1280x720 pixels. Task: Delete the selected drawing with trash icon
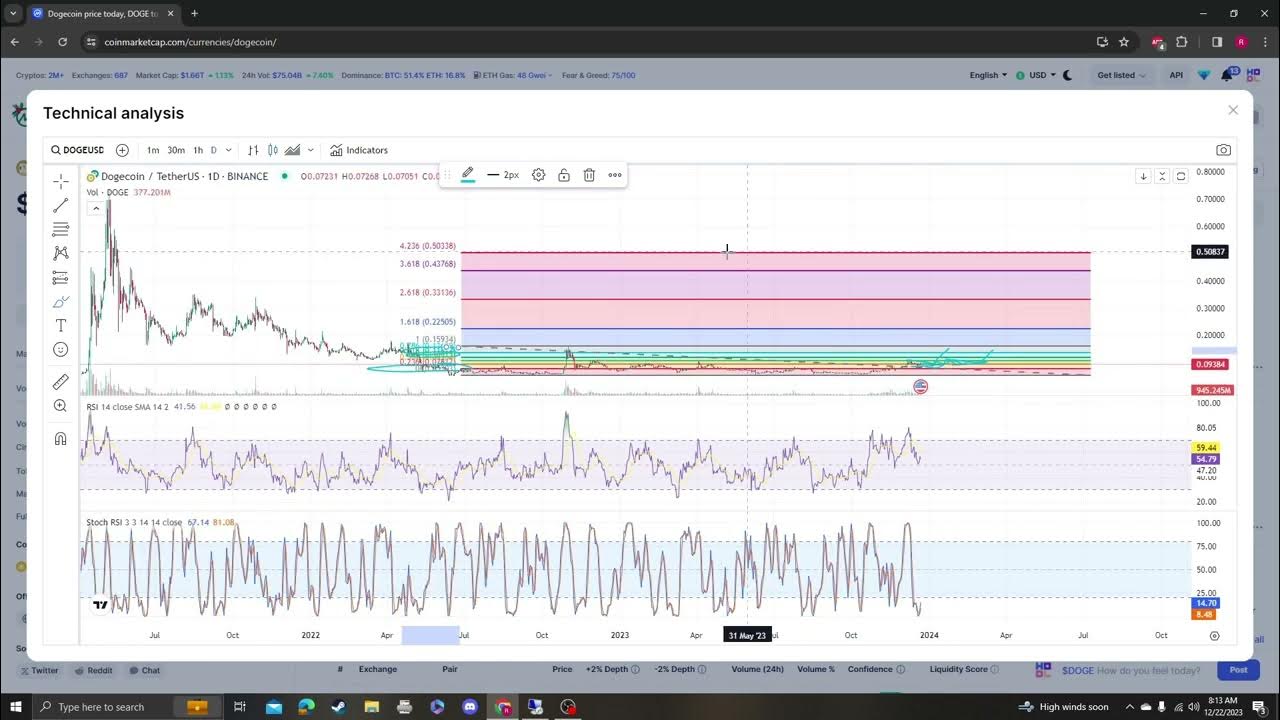(x=589, y=175)
